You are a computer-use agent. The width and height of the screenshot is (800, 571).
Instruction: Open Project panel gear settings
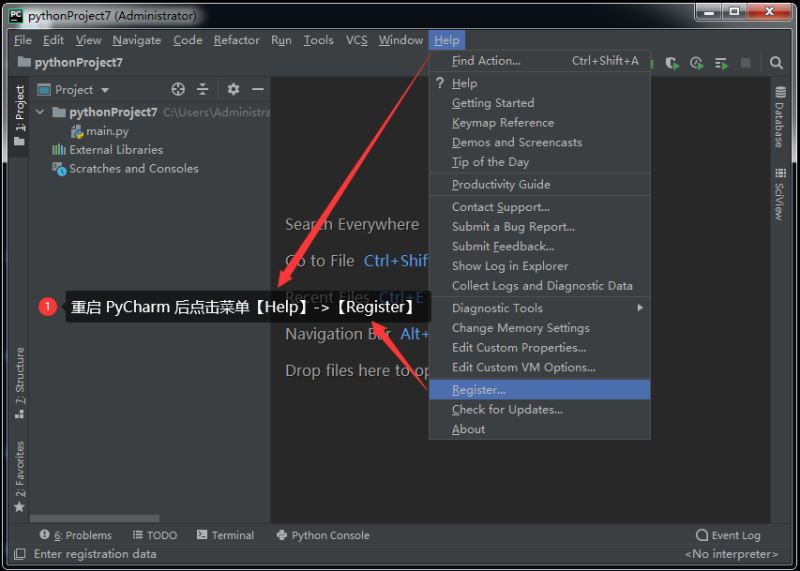pyautogui.click(x=233, y=89)
